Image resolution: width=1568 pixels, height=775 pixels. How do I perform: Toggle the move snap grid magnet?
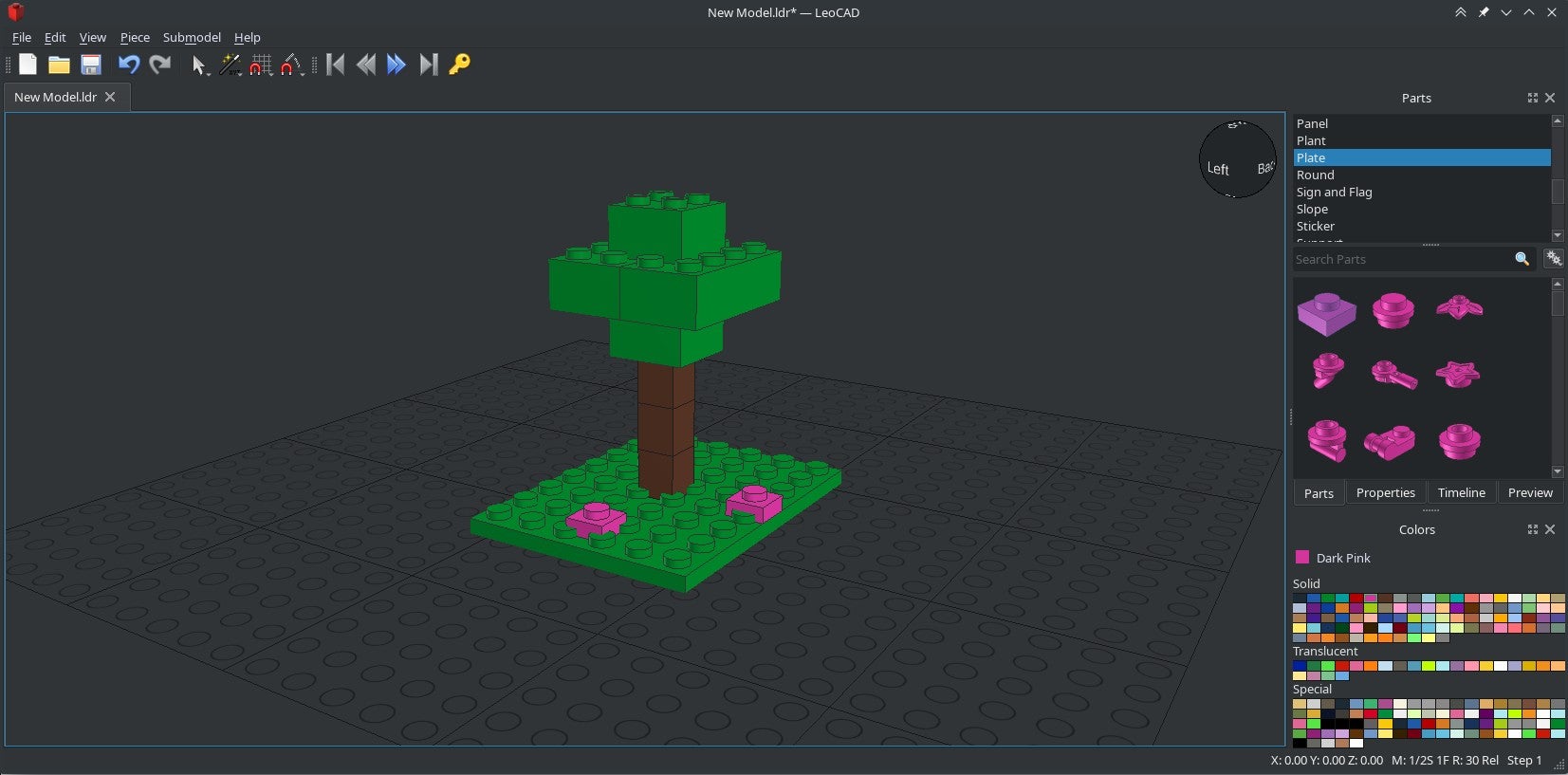coord(261,65)
